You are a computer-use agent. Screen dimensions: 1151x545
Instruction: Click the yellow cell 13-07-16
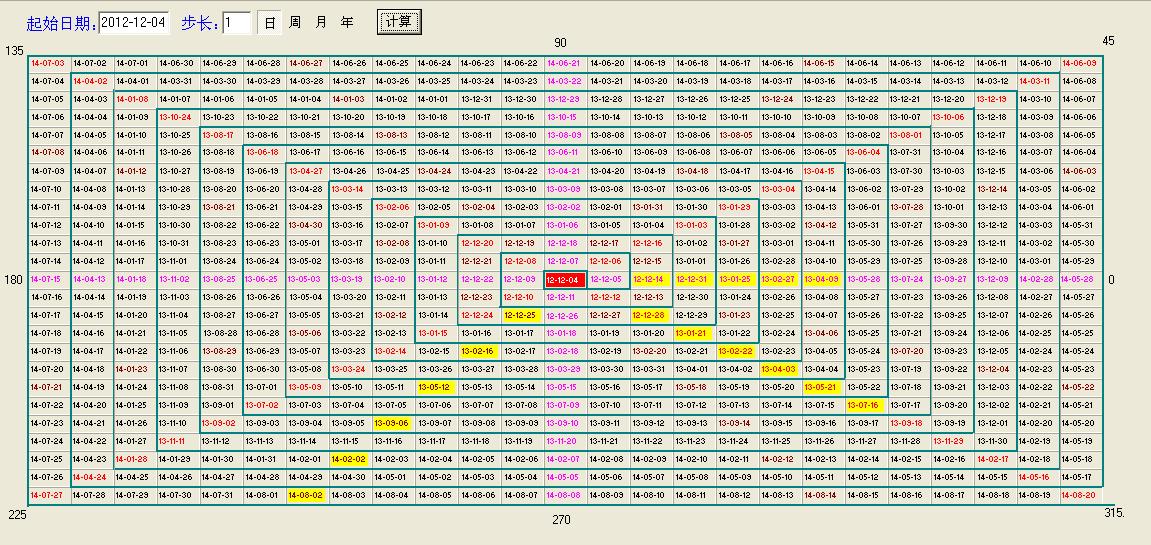pos(863,405)
